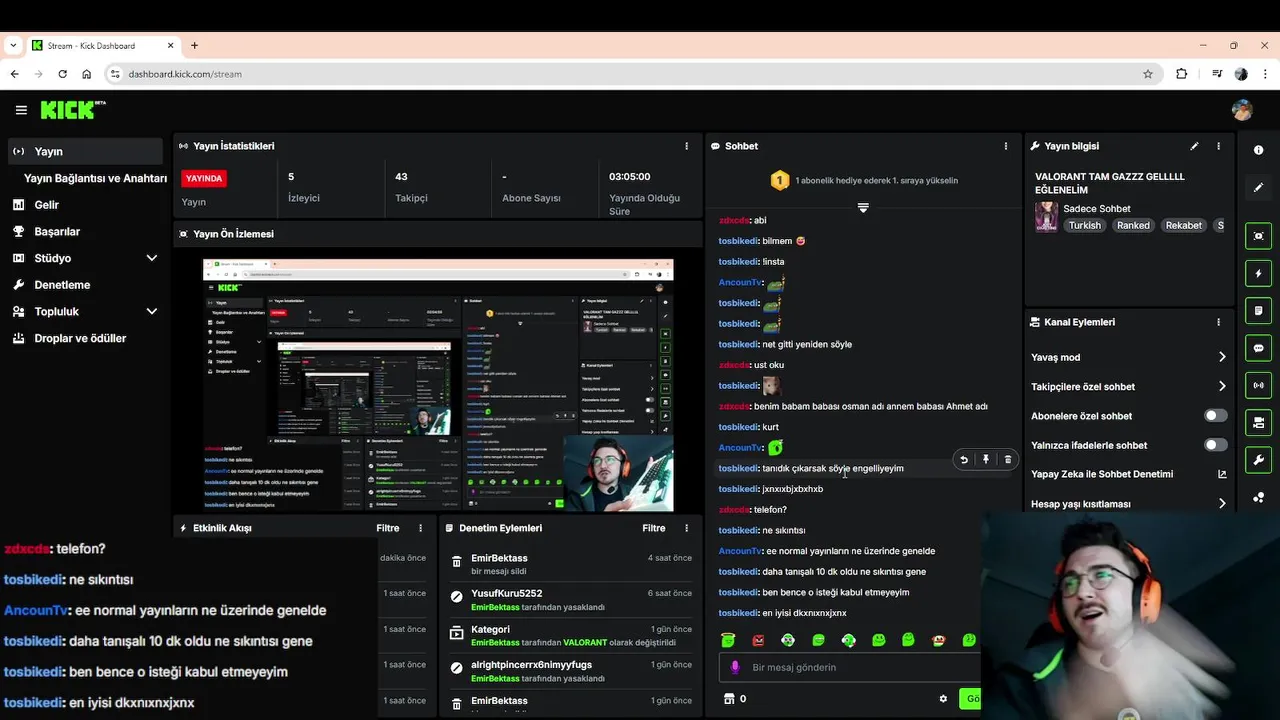
Task: Expand the Stüdyo sidebar section
Action: tap(152, 258)
